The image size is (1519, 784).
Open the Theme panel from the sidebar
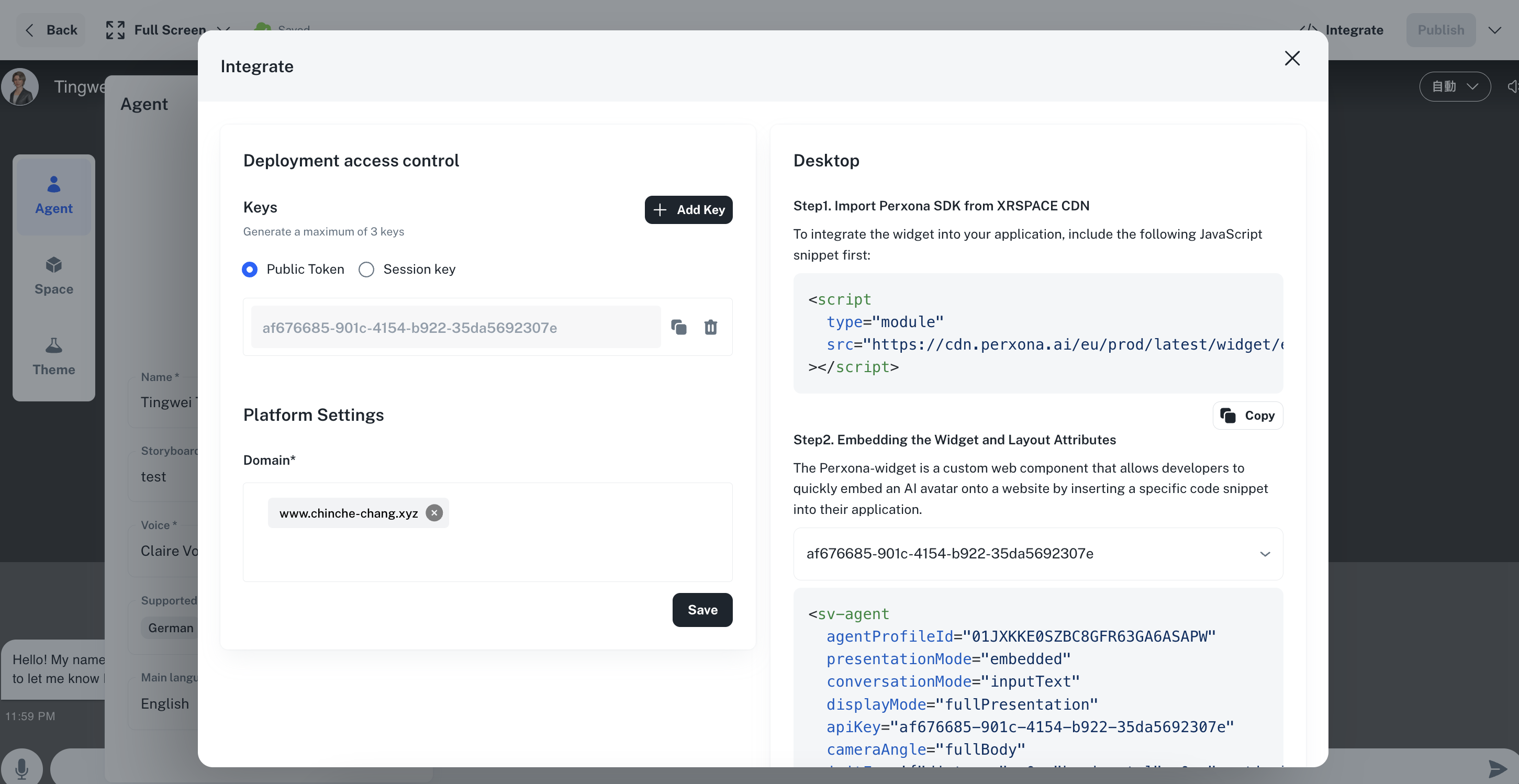54,356
